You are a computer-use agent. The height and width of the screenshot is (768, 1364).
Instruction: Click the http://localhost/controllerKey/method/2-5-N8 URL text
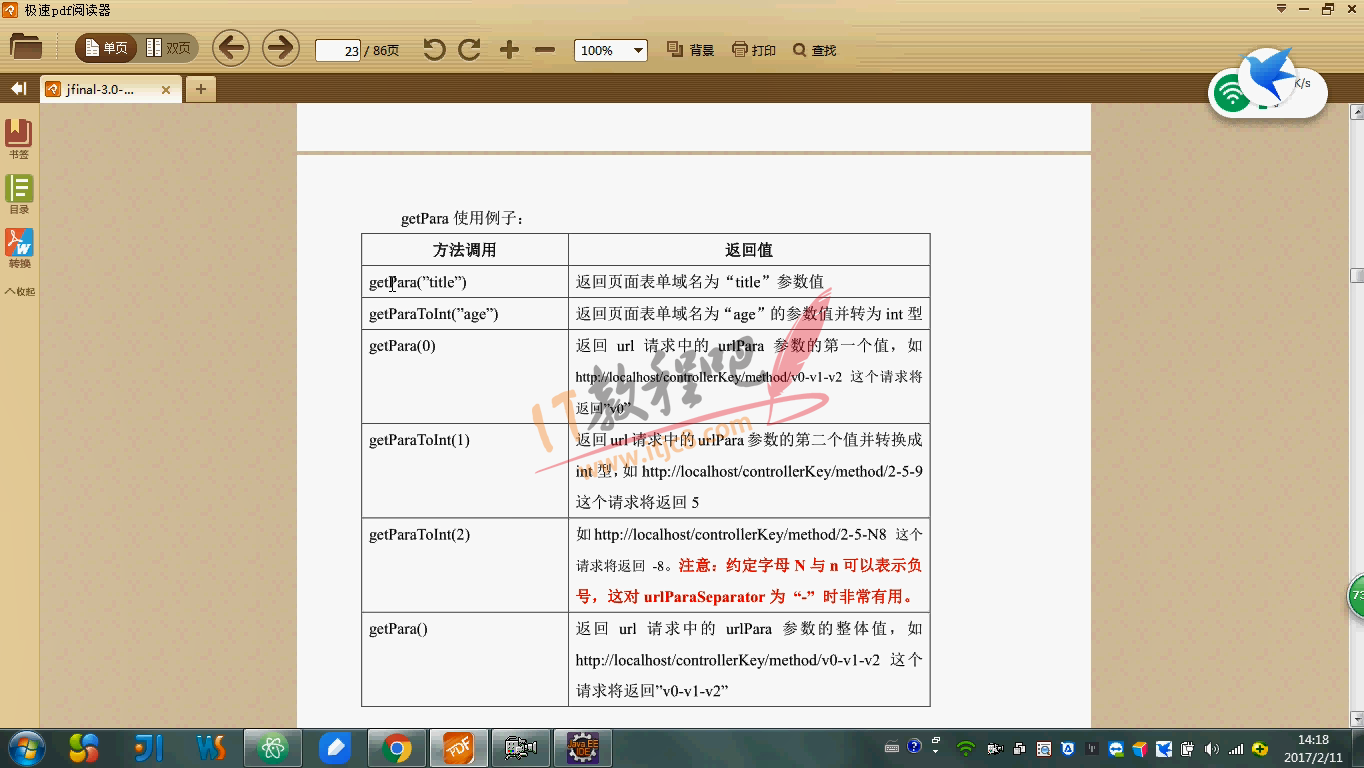(x=740, y=534)
